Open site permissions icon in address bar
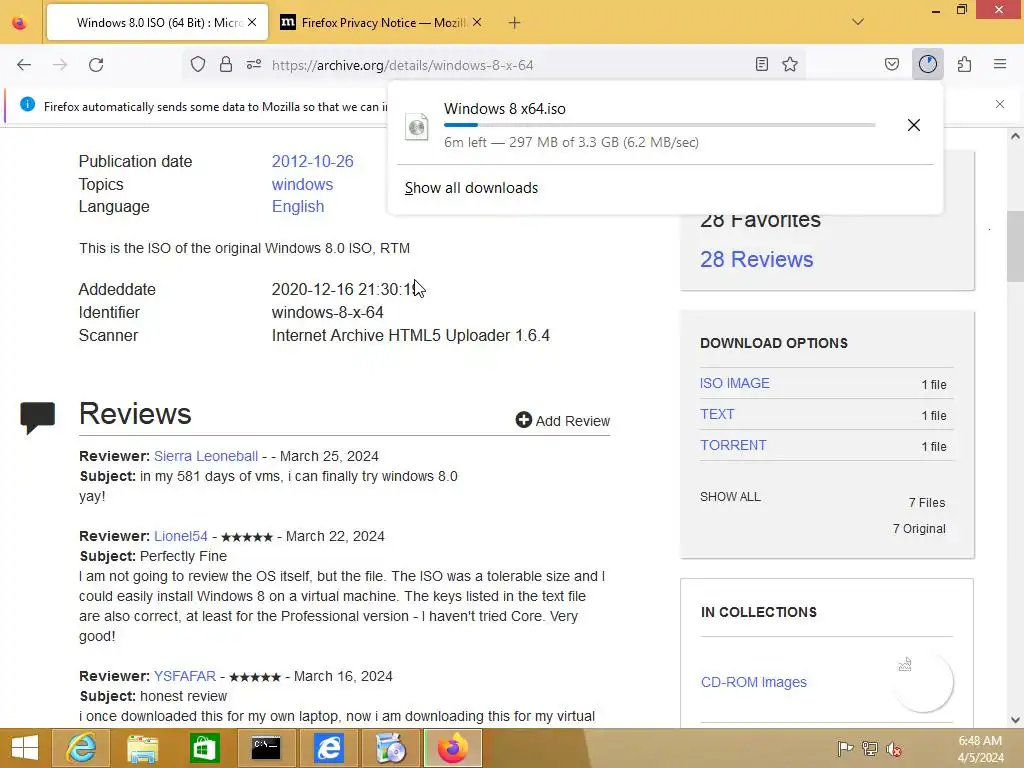The width and height of the screenshot is (1024, 768). click(254, 64)
